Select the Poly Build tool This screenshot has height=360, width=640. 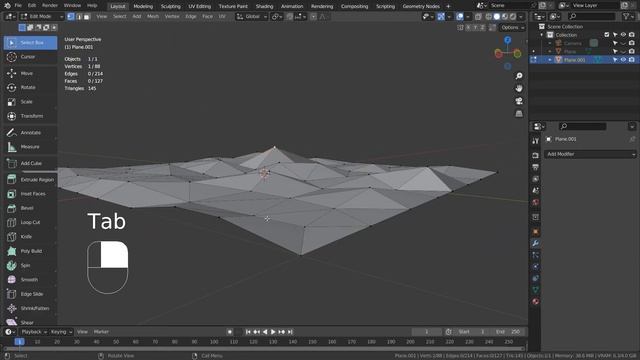click(x=30, y=251)
